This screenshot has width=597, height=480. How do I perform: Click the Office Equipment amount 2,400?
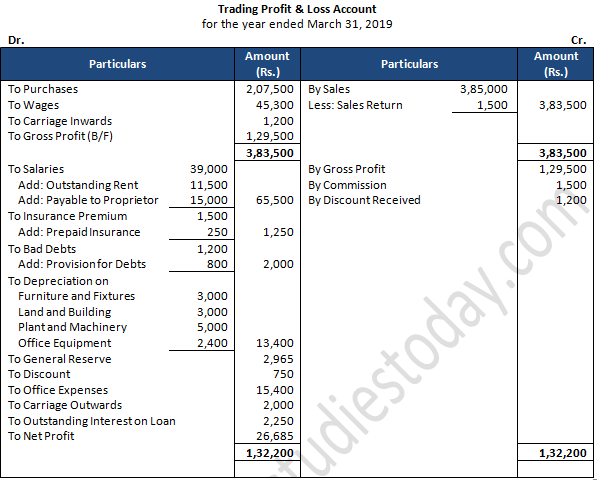[212, 343]
